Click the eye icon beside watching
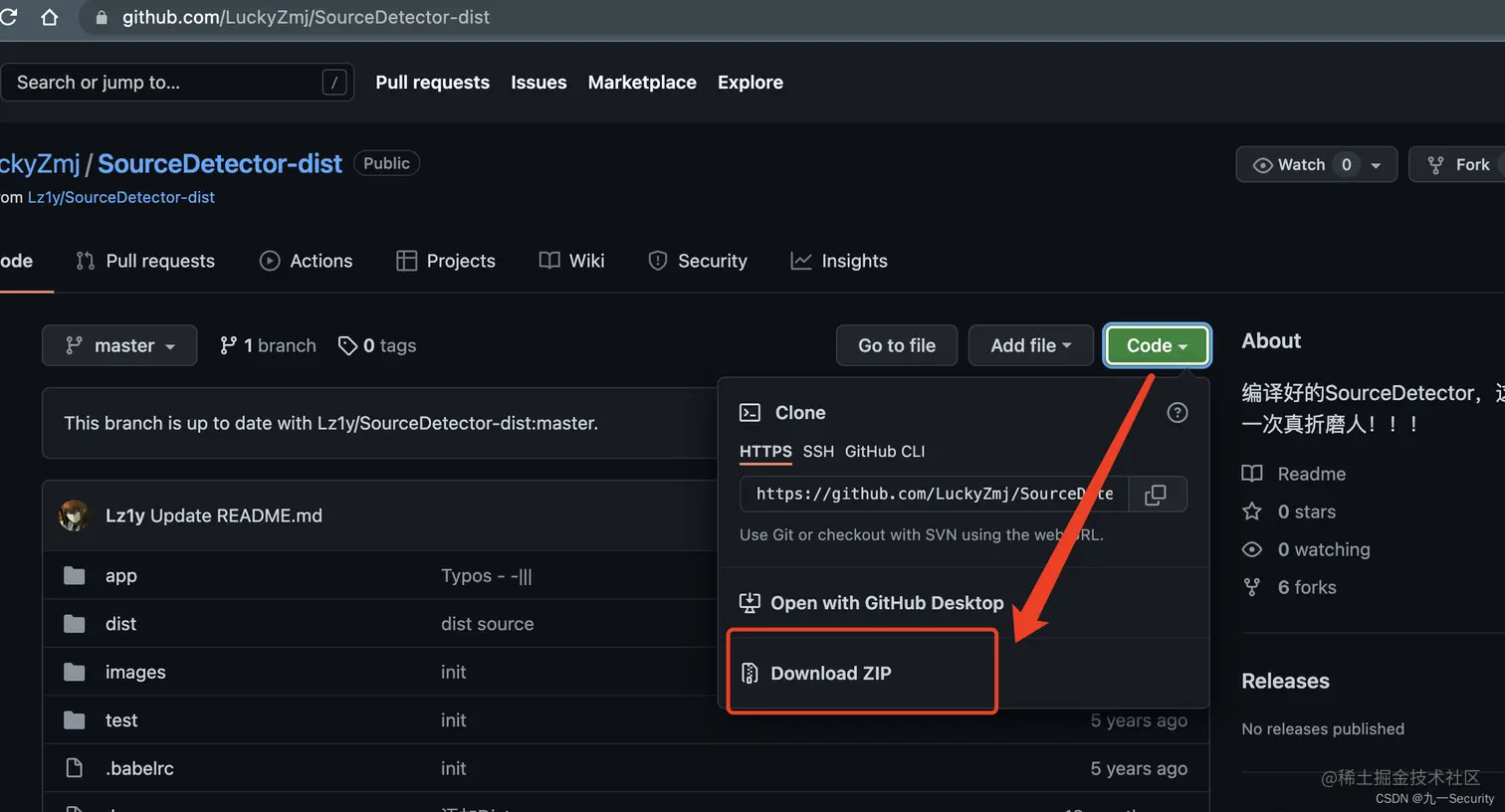Screen dimensions: 1505x812 click(x=1252, y=549)
